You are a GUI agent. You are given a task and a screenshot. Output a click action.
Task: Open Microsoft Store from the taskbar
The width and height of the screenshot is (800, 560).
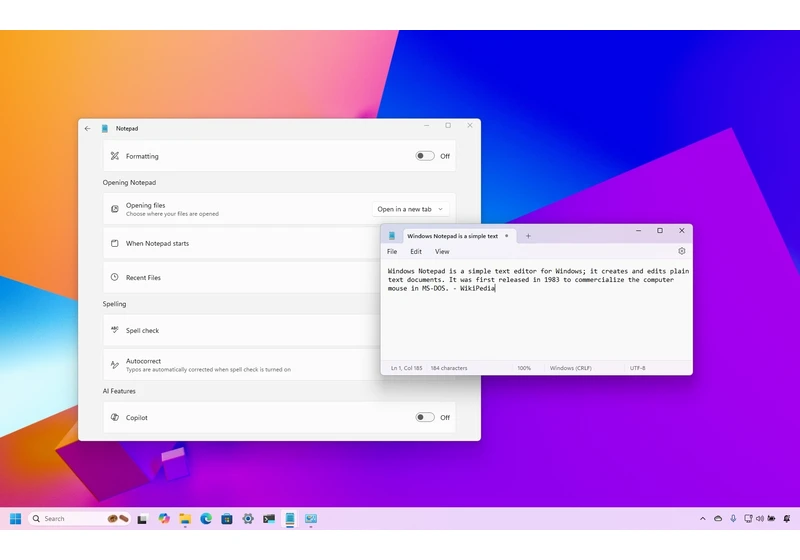coord(227,519)
